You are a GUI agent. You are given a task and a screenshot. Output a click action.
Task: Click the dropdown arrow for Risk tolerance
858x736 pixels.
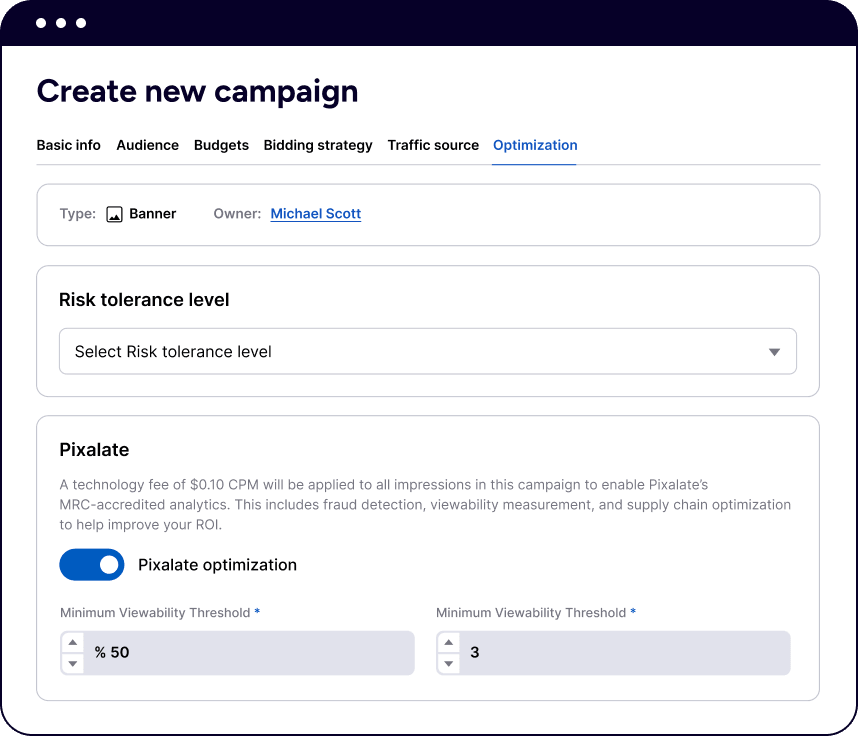pos(774,352)
